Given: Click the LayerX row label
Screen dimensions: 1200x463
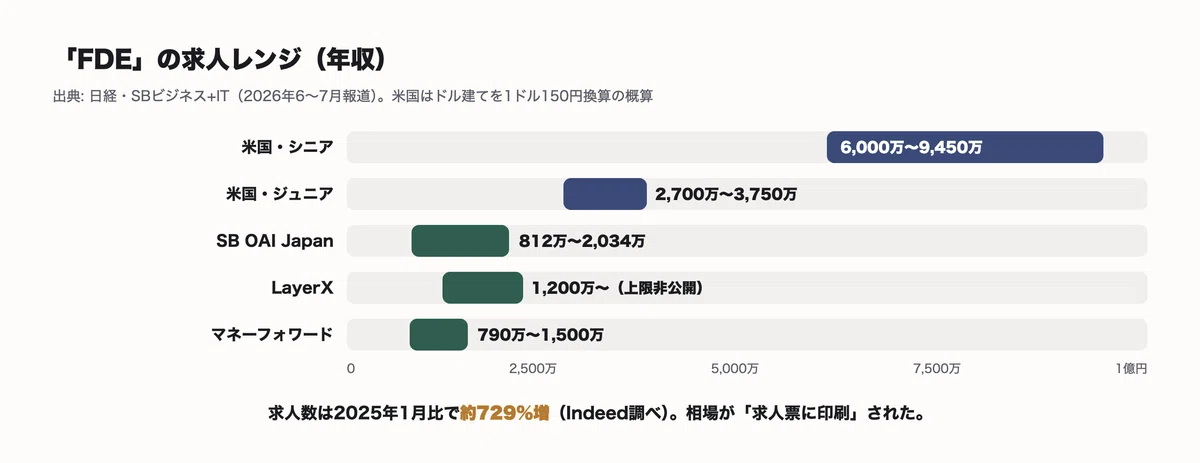Looking at the screenshot, I should pos(303,288).
